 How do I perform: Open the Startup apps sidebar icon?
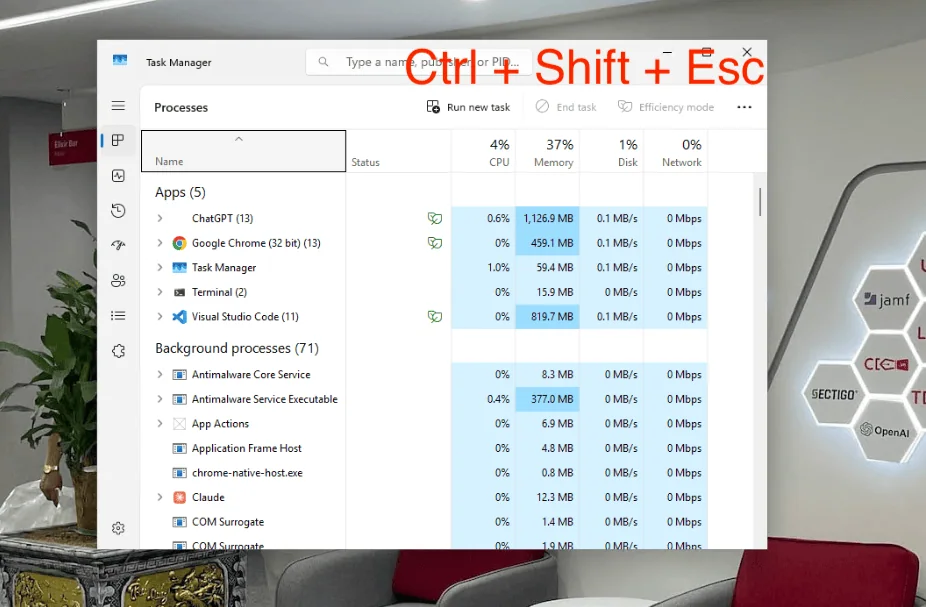(x=118, y=245)
